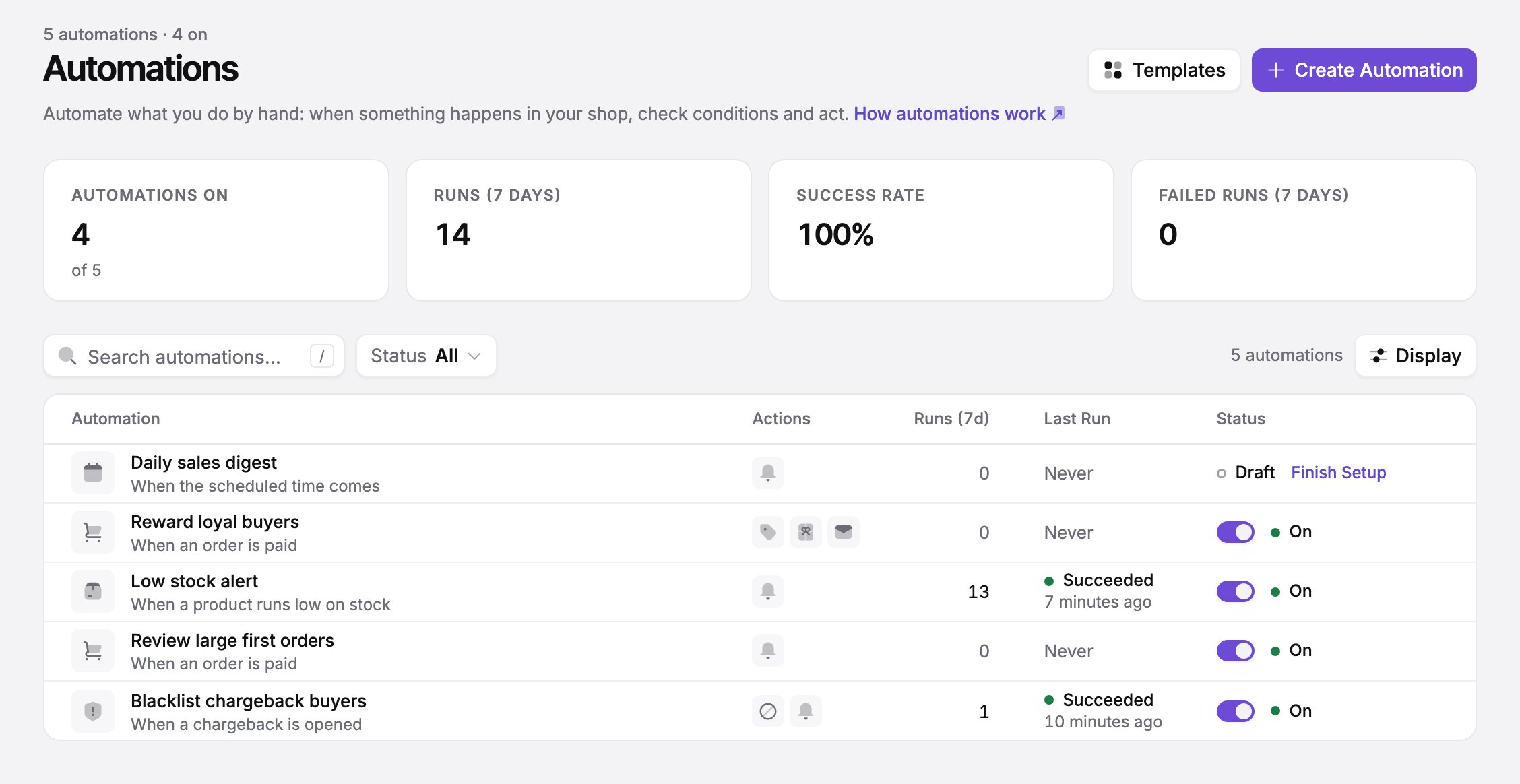The width and height of the screenshot is (1520, 784).
Task: Click the Actions column header
Action: coord(781,418)
